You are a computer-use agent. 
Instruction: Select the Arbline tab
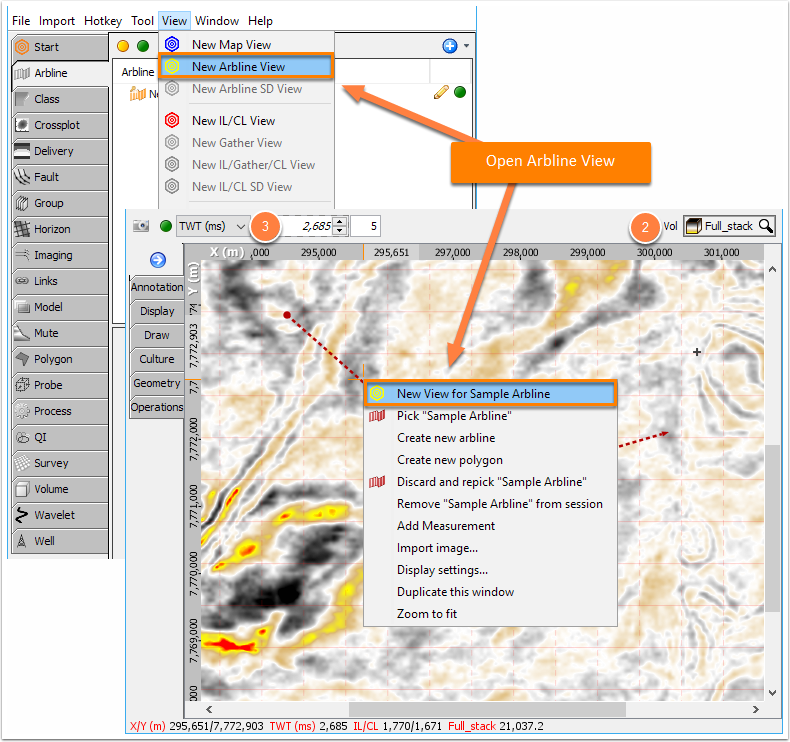(60, 74)
